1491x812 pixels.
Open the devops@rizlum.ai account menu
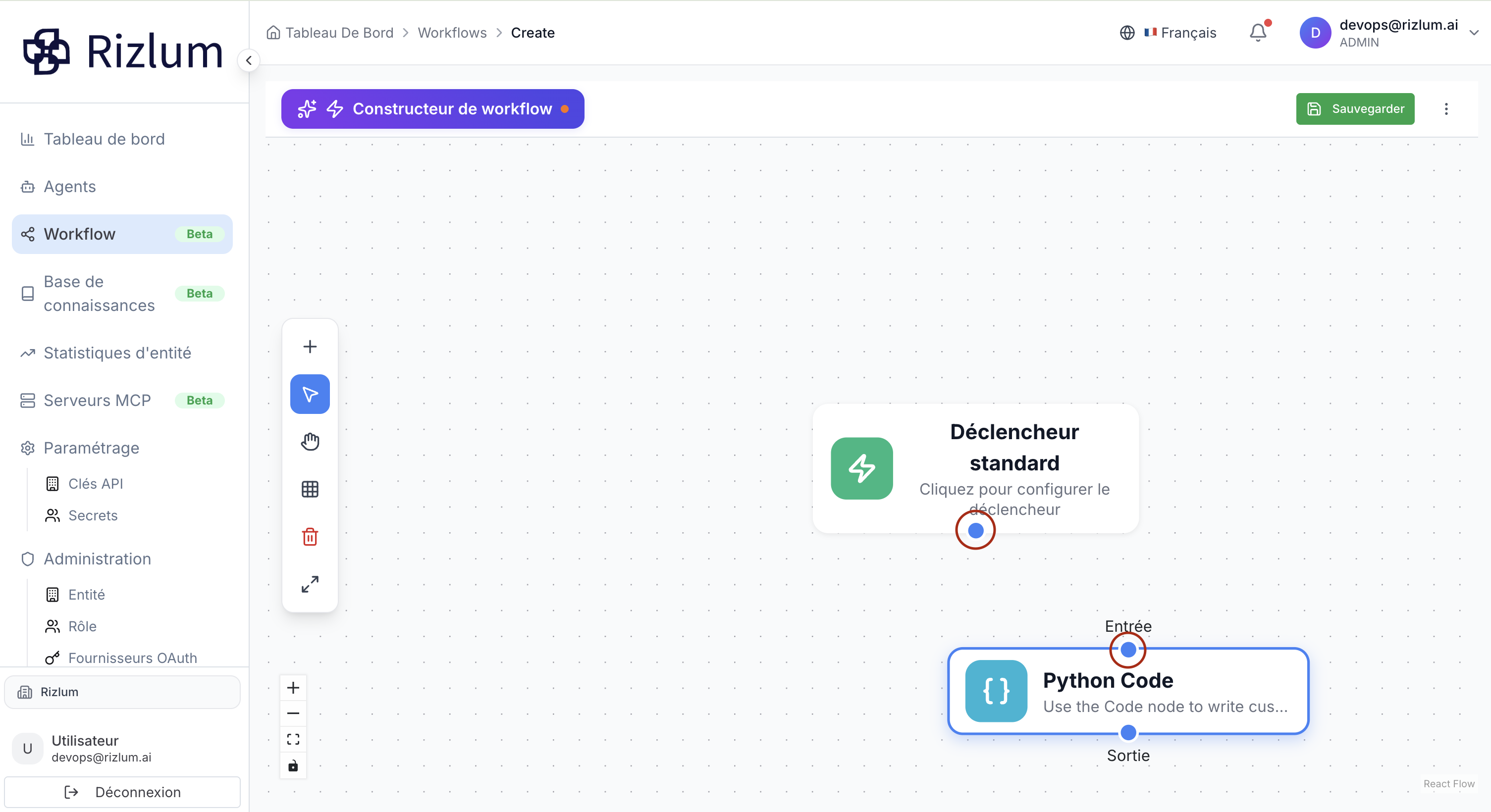[1390, 33]
